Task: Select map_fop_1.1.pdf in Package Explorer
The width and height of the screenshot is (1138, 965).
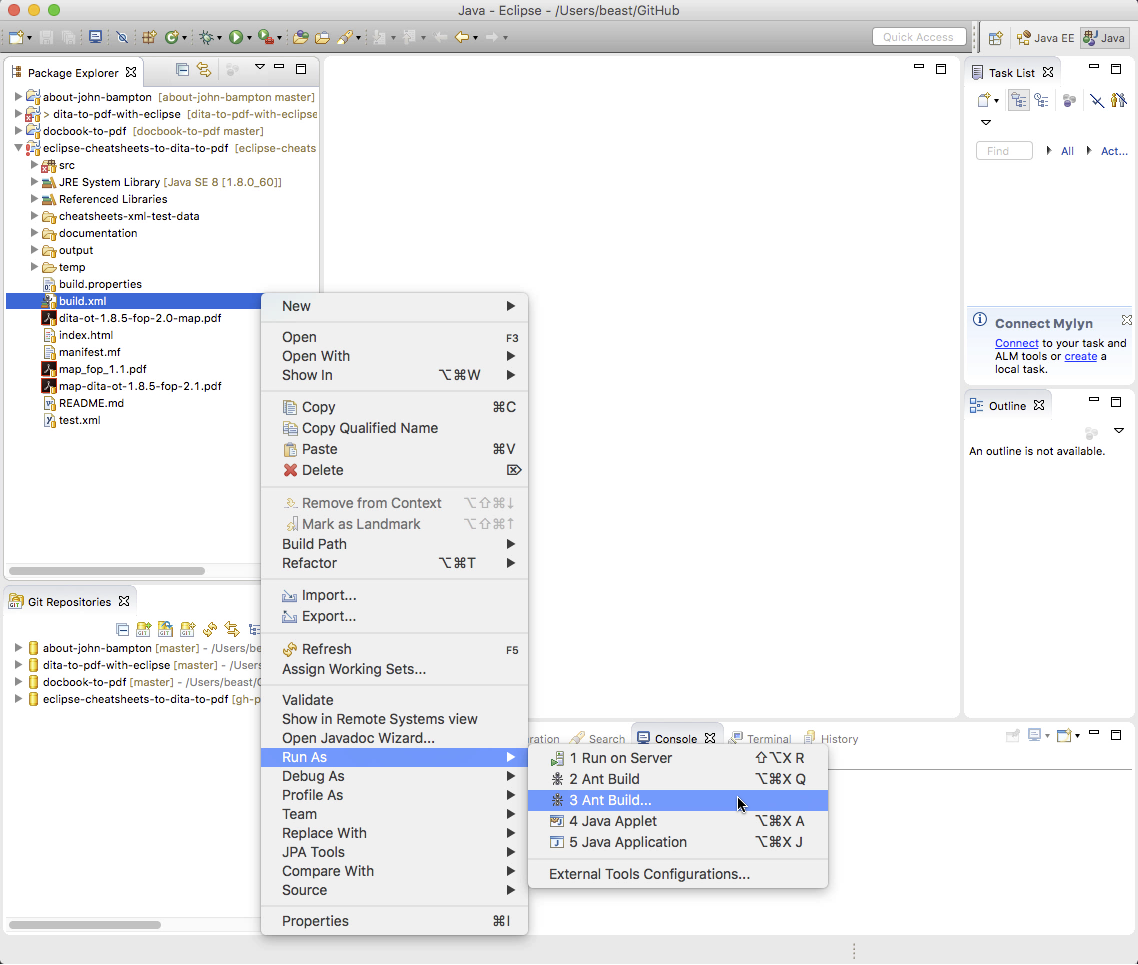Action: 102,369
